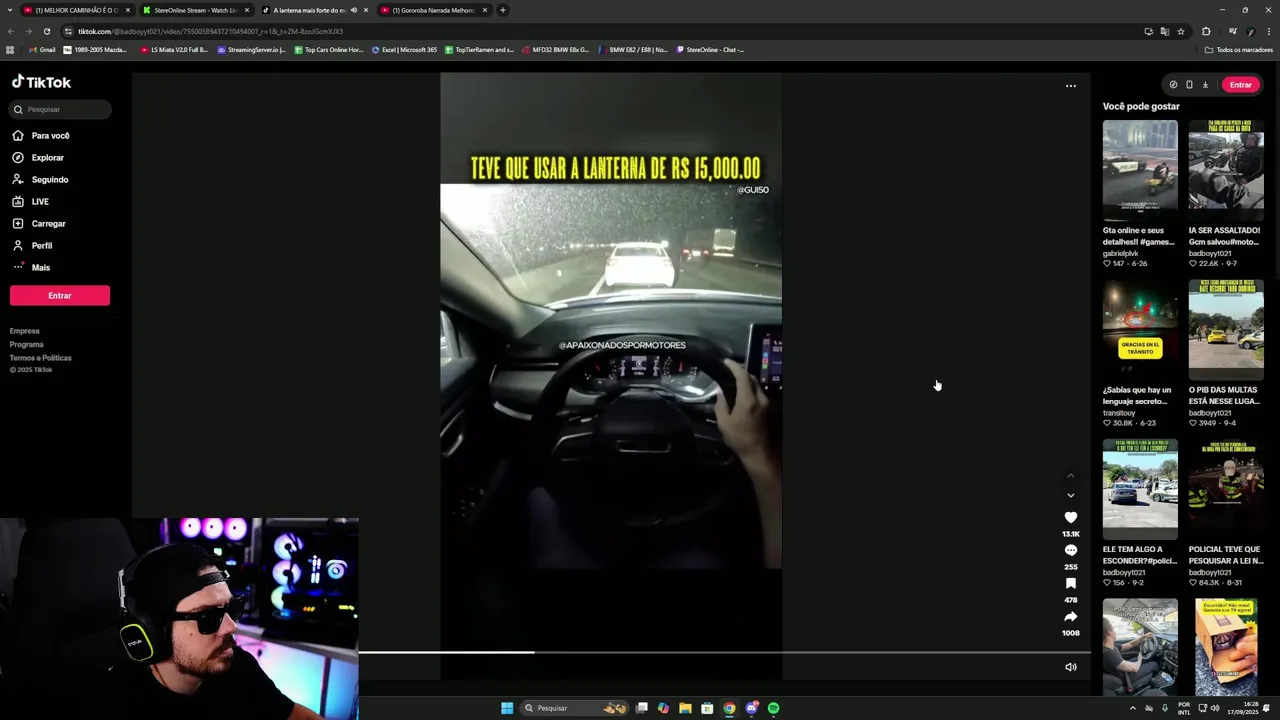
Task: Reload the page
Action: point(46,31)
